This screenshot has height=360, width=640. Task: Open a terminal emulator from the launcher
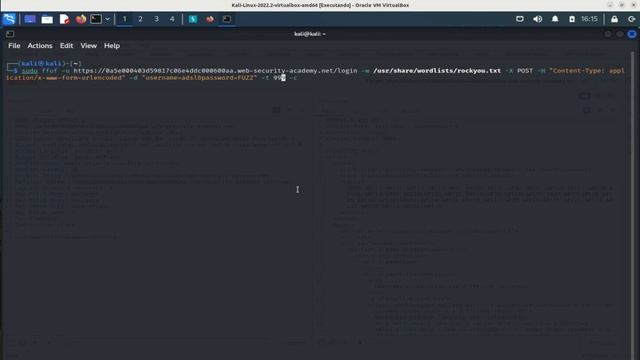(96, 19)
